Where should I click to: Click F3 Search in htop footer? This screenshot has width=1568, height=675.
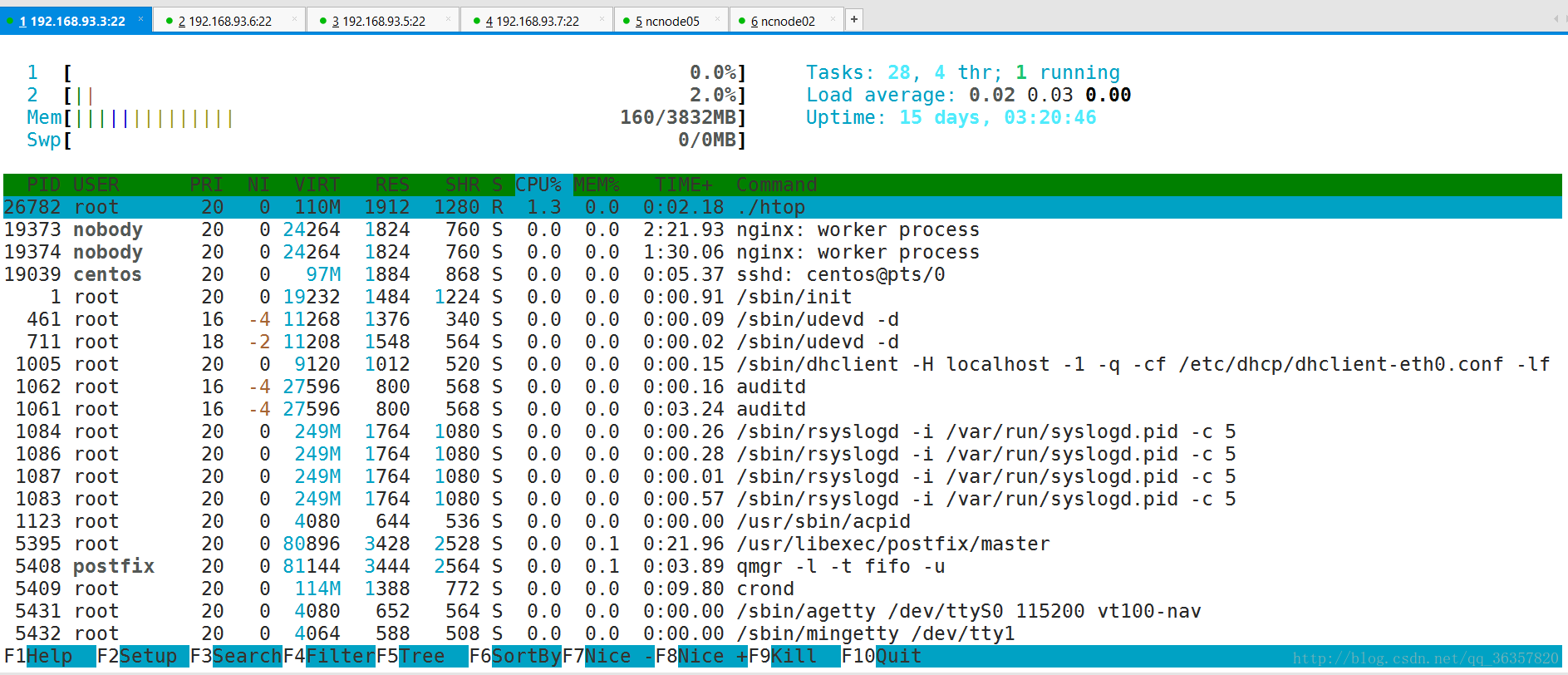pyautogui.click(x=236, y=656)
